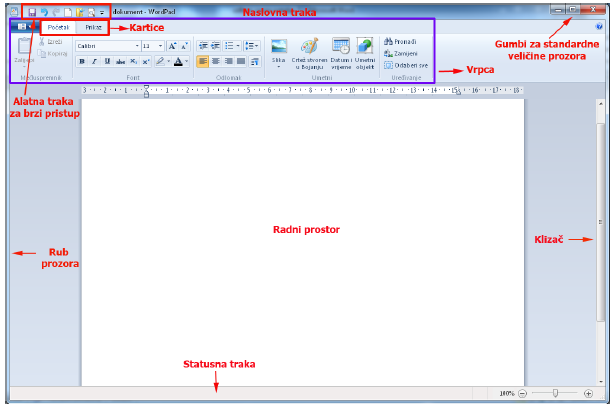Align text left
613x404 pixels.
(x=203, y=61)
